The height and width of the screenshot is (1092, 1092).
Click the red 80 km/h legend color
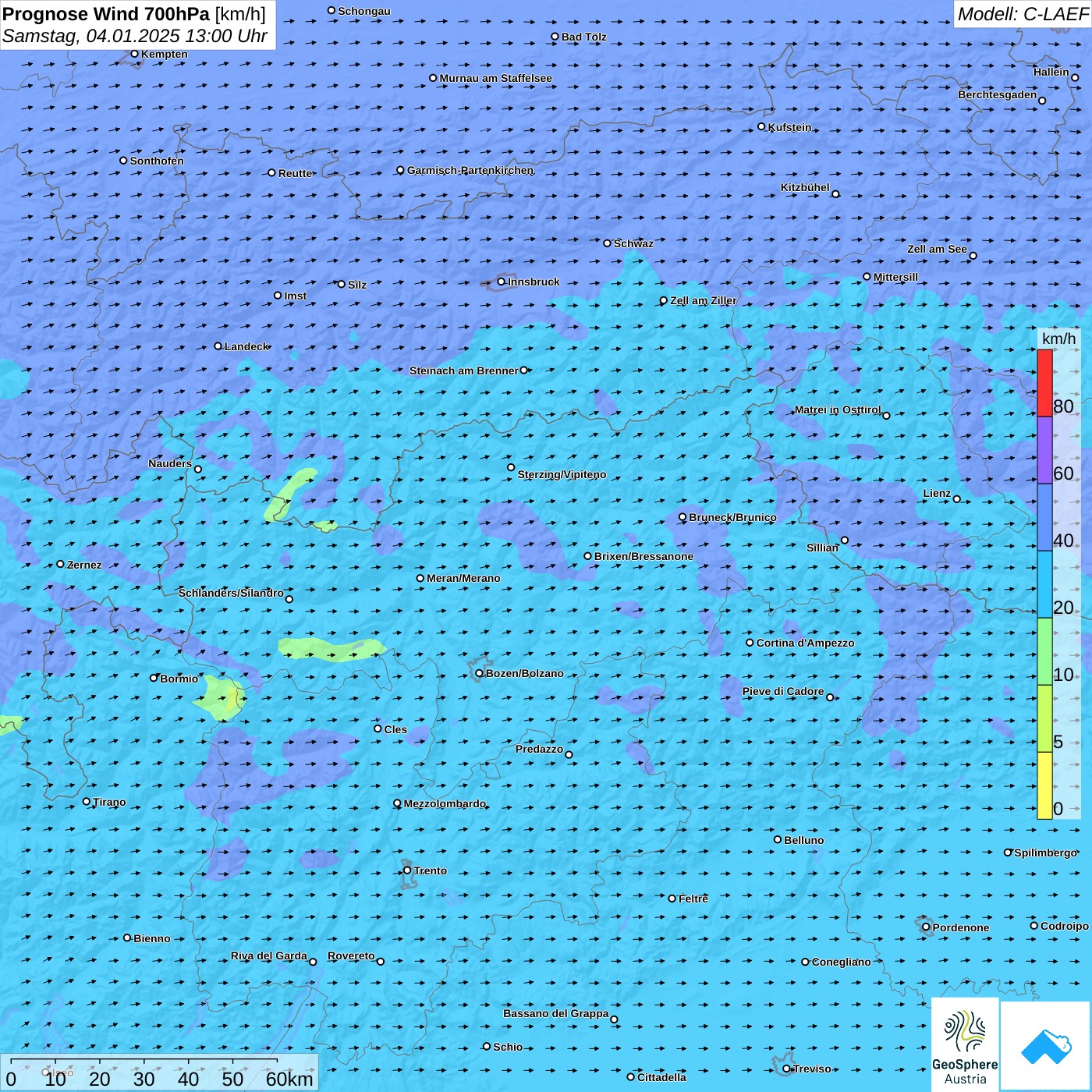point(1044,383)
